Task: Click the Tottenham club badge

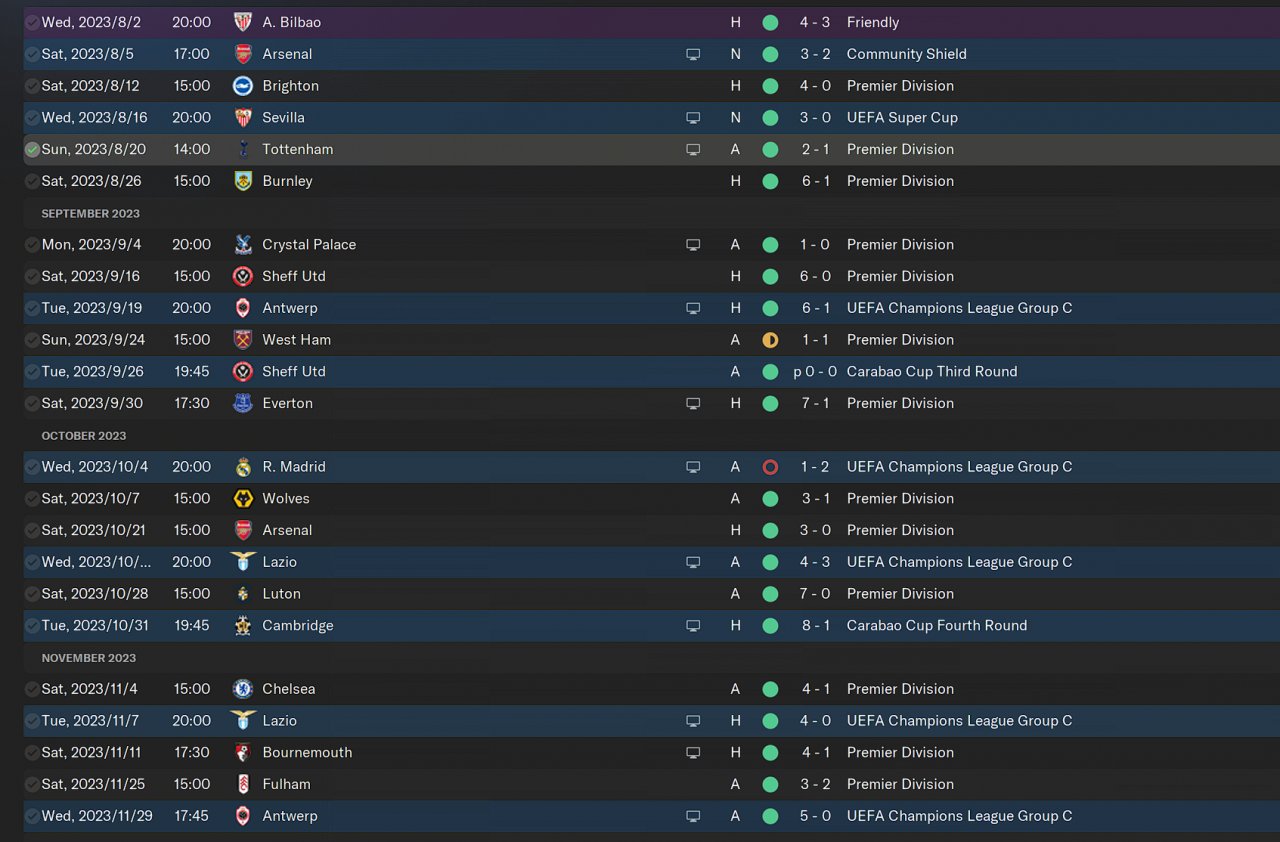Action: pyautogui.click(x=243, y=149)
